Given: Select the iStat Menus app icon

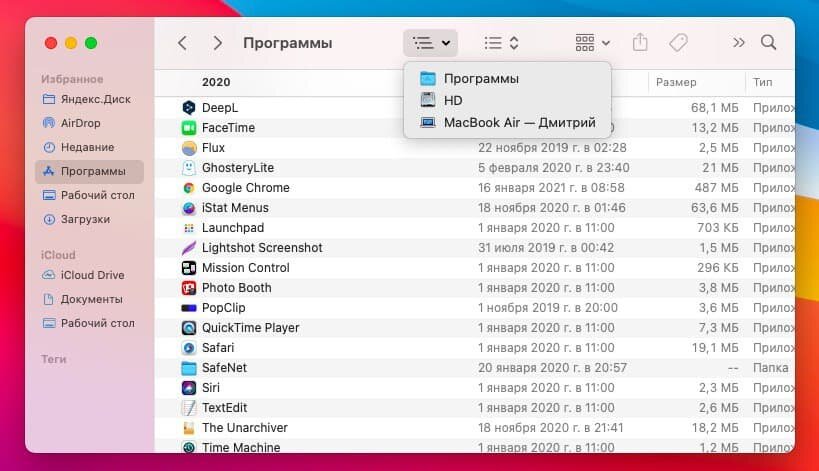Looking at the screenshot, I should (189, 208).
